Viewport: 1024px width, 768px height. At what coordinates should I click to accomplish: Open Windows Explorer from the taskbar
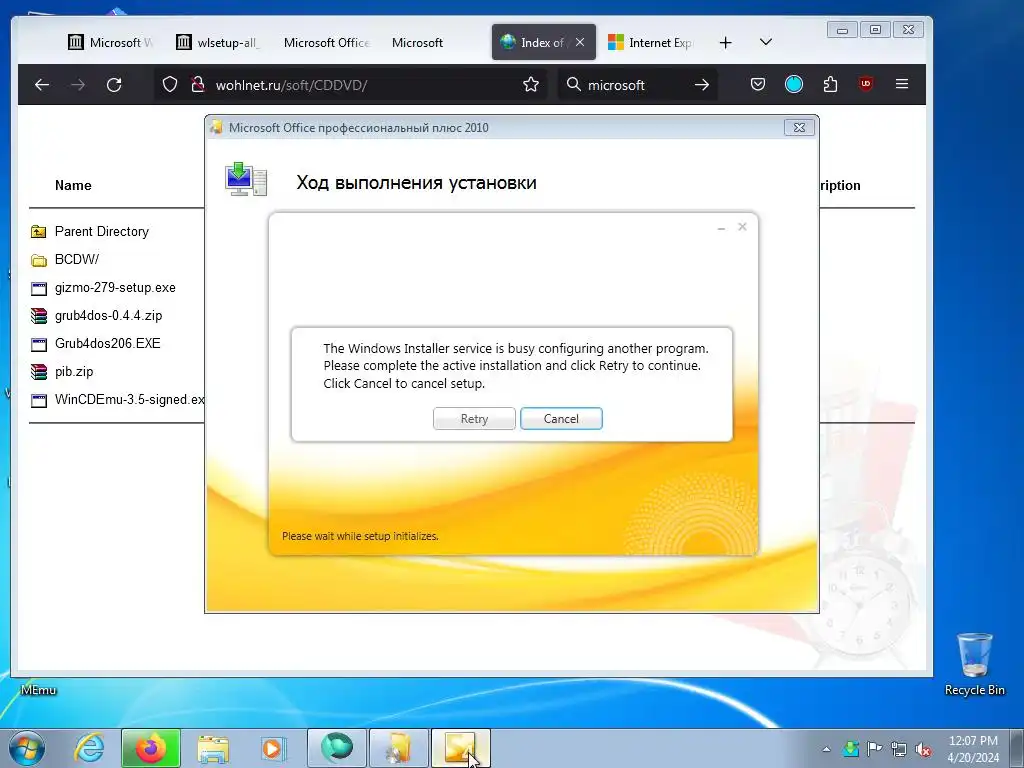click(213, 748)
